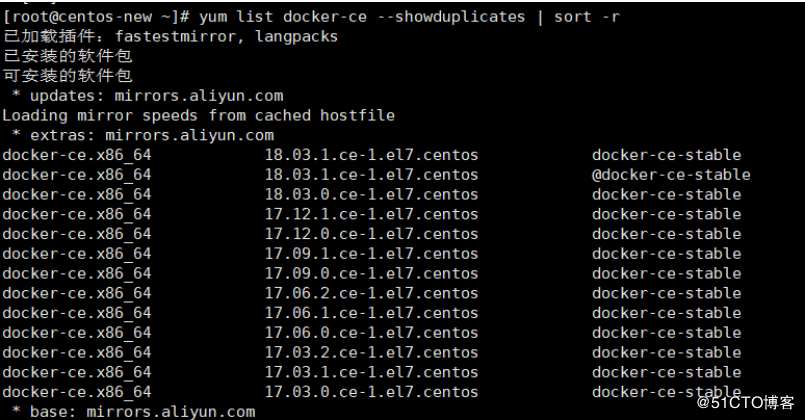Select version 17.03.0.ce-1.el7.centos
The image size is (805, 420).
click(371, 392)
